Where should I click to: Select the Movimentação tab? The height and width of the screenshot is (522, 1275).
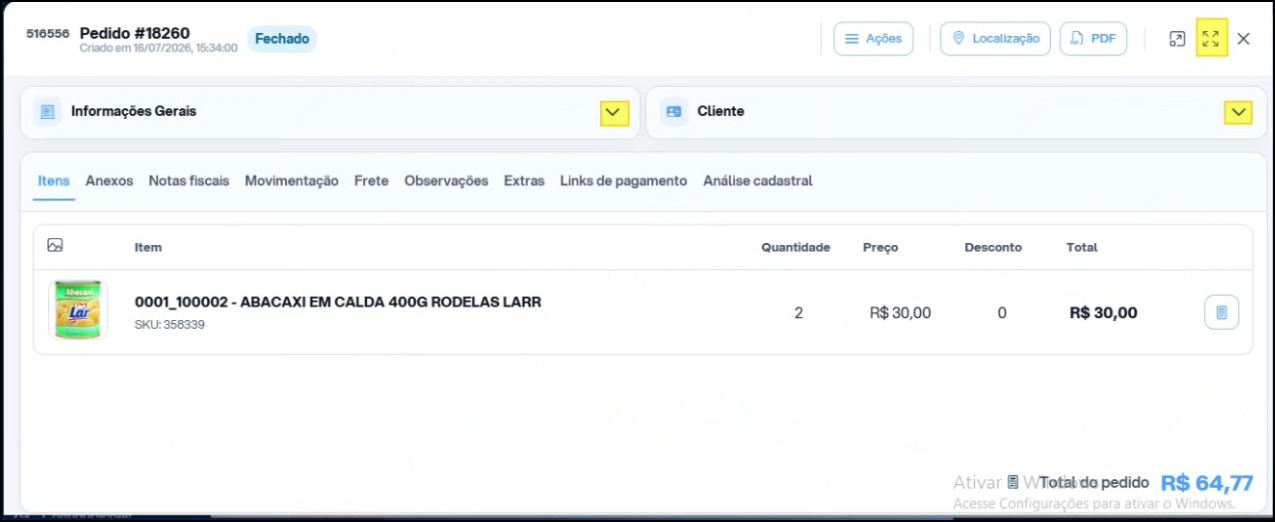coord(292,181)
